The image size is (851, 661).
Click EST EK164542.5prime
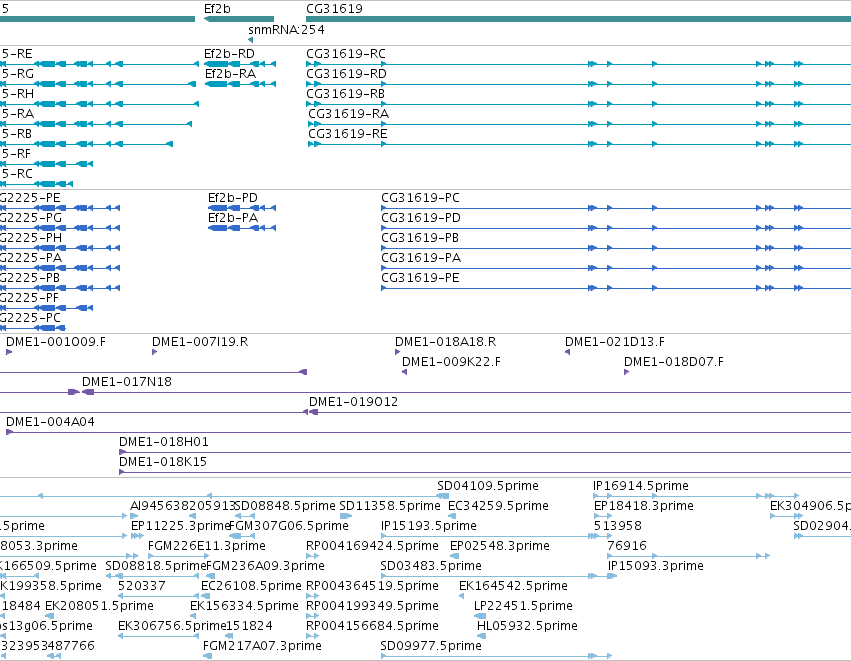coord(513,587)
